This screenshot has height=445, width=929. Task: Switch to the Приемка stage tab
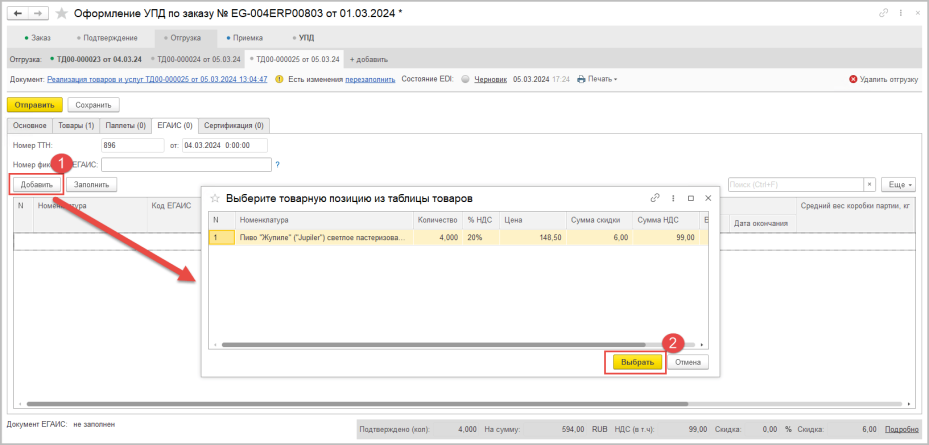point(245,38)
